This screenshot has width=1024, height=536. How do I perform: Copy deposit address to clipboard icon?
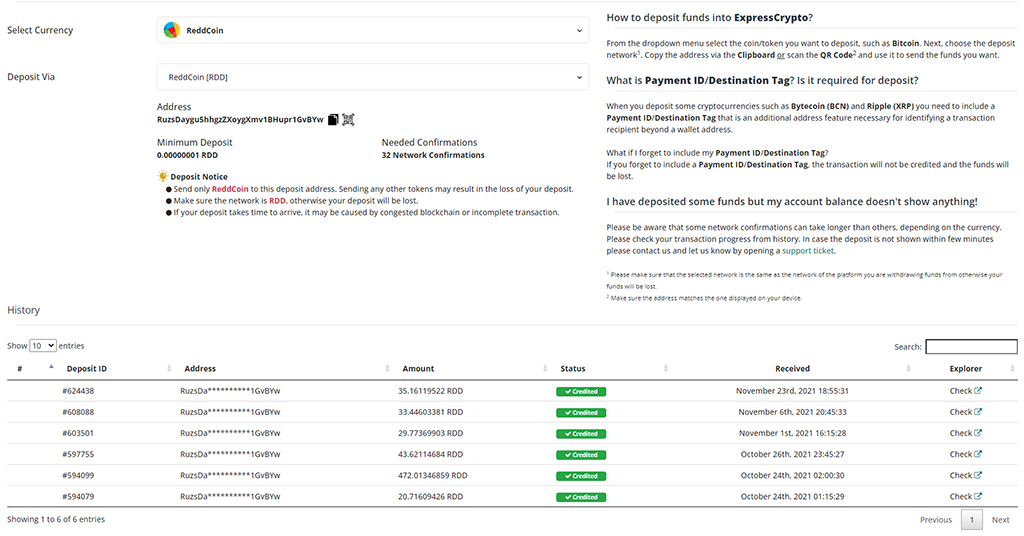(x=333, y=119)
